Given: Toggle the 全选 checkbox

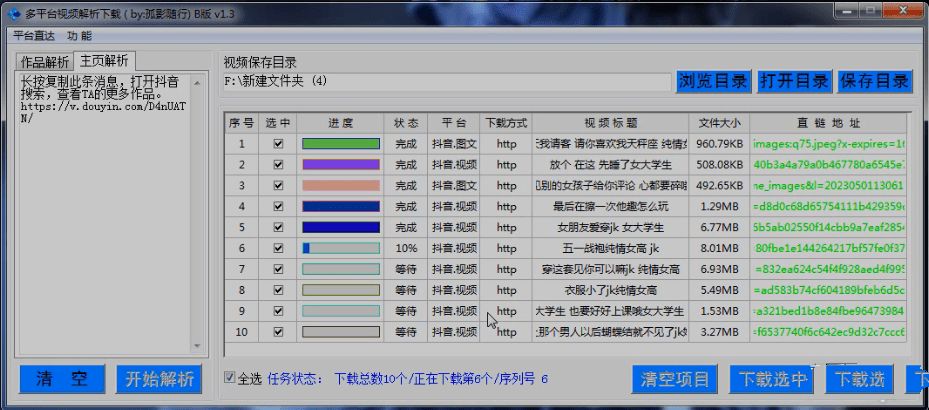Looking at the screenshot, I should pos(232,378).
